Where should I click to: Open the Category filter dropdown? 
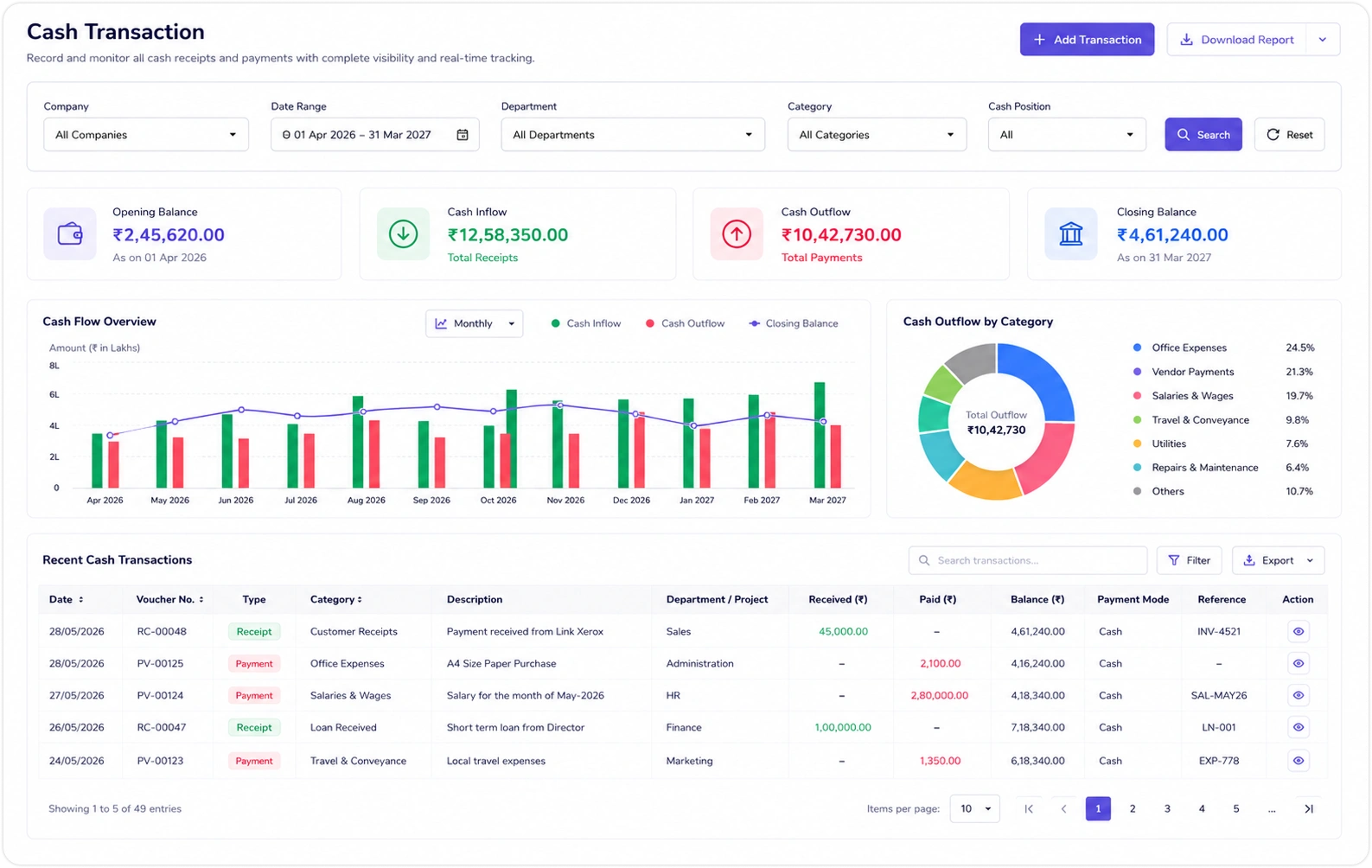877,135
